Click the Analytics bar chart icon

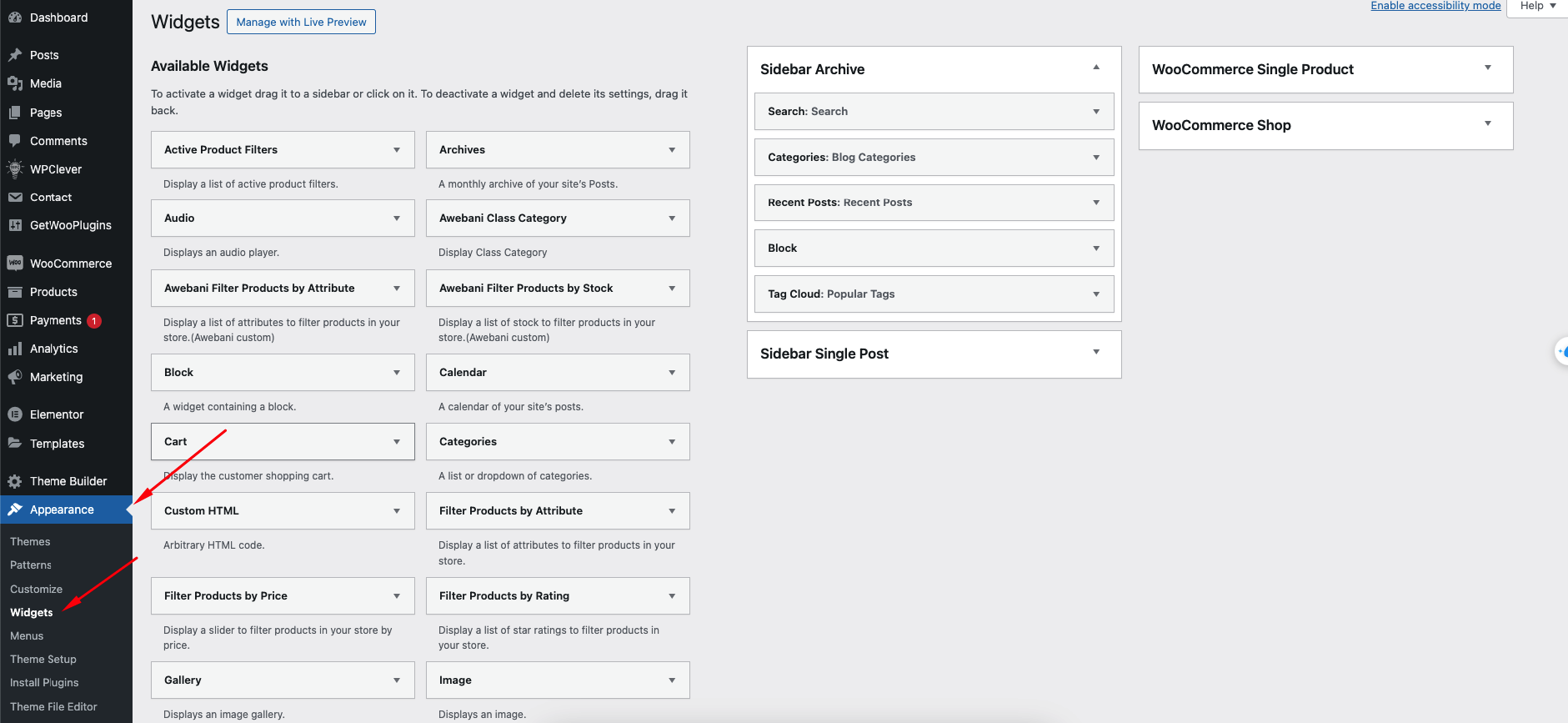[15, 349]
